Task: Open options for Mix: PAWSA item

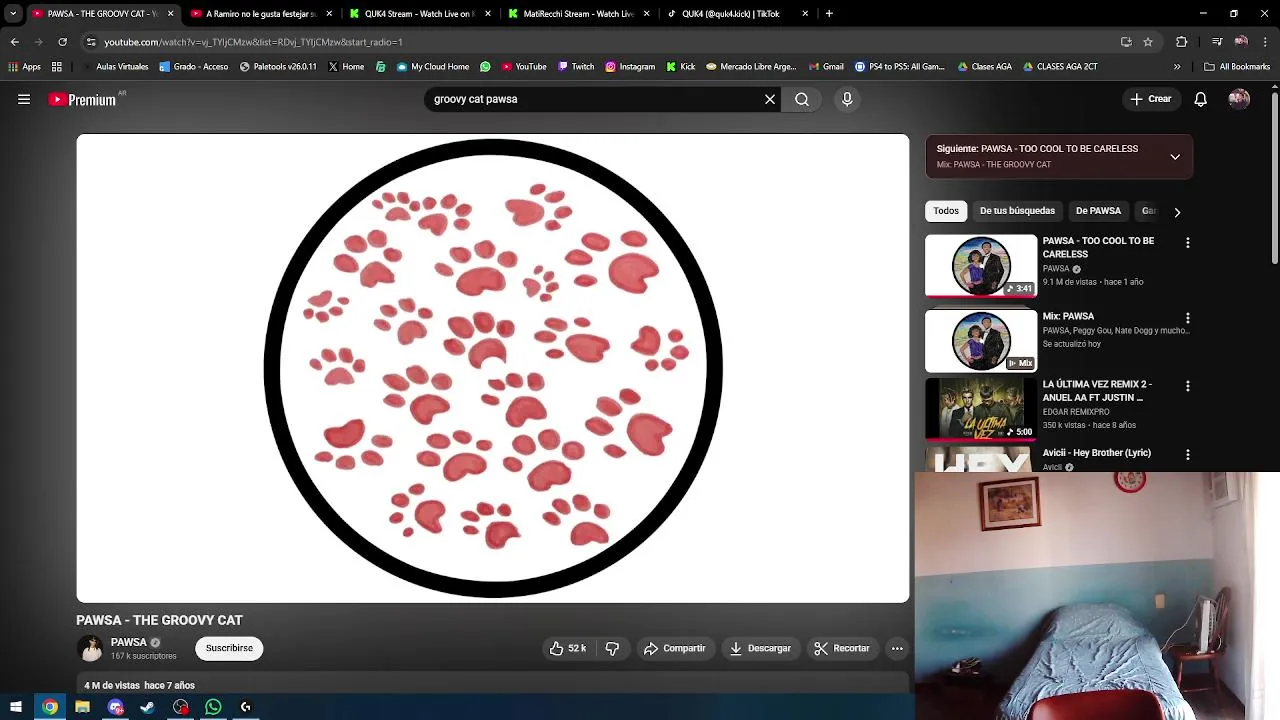Action: pyautogui.click(x=1188, y=318)
